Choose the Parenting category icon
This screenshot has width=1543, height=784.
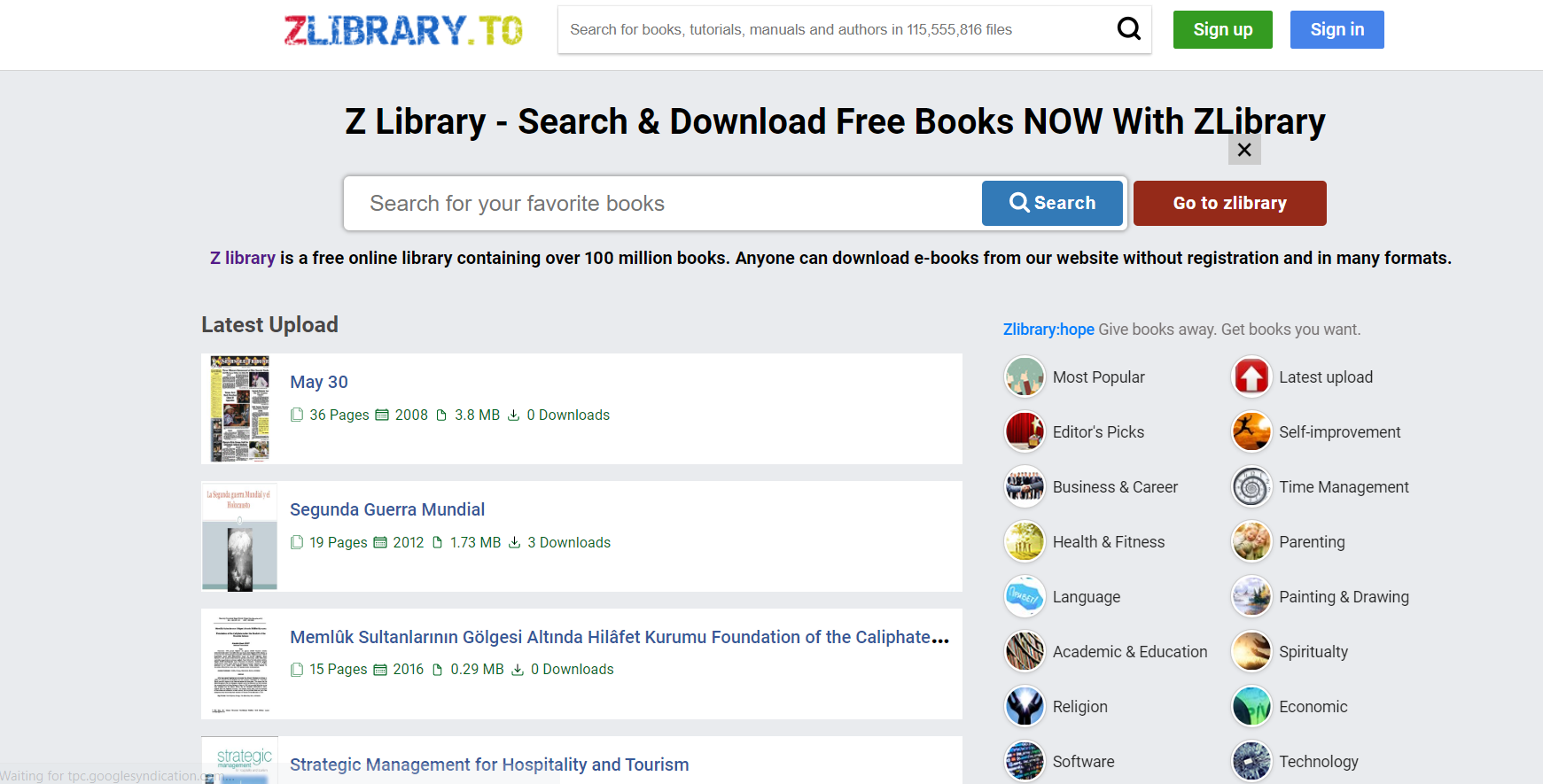coord(1251,542)
